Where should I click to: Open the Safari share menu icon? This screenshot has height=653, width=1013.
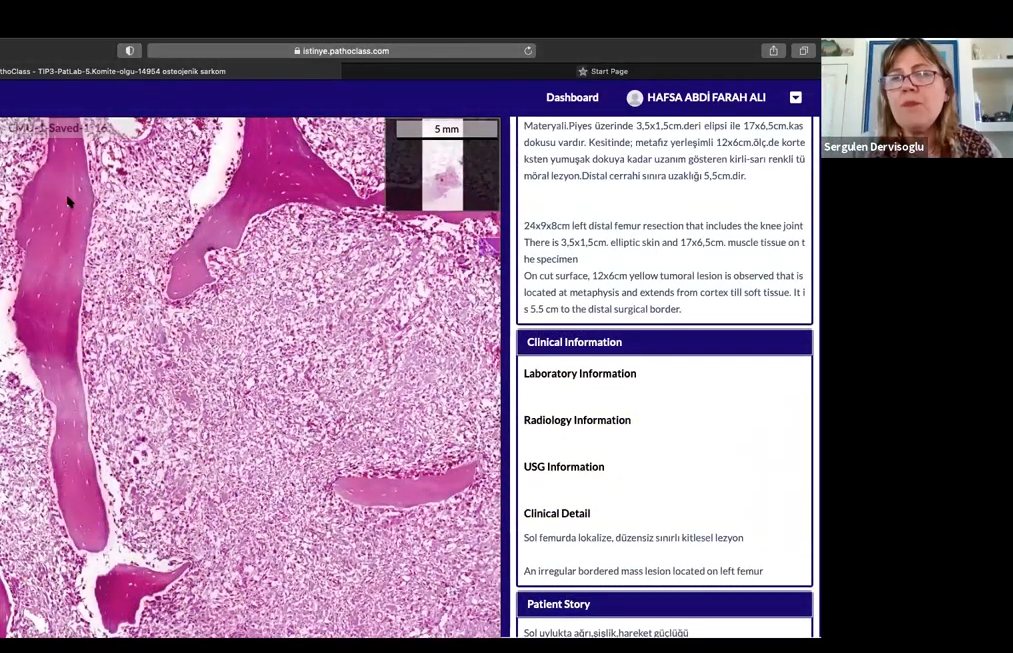click(x=773, y=51)
